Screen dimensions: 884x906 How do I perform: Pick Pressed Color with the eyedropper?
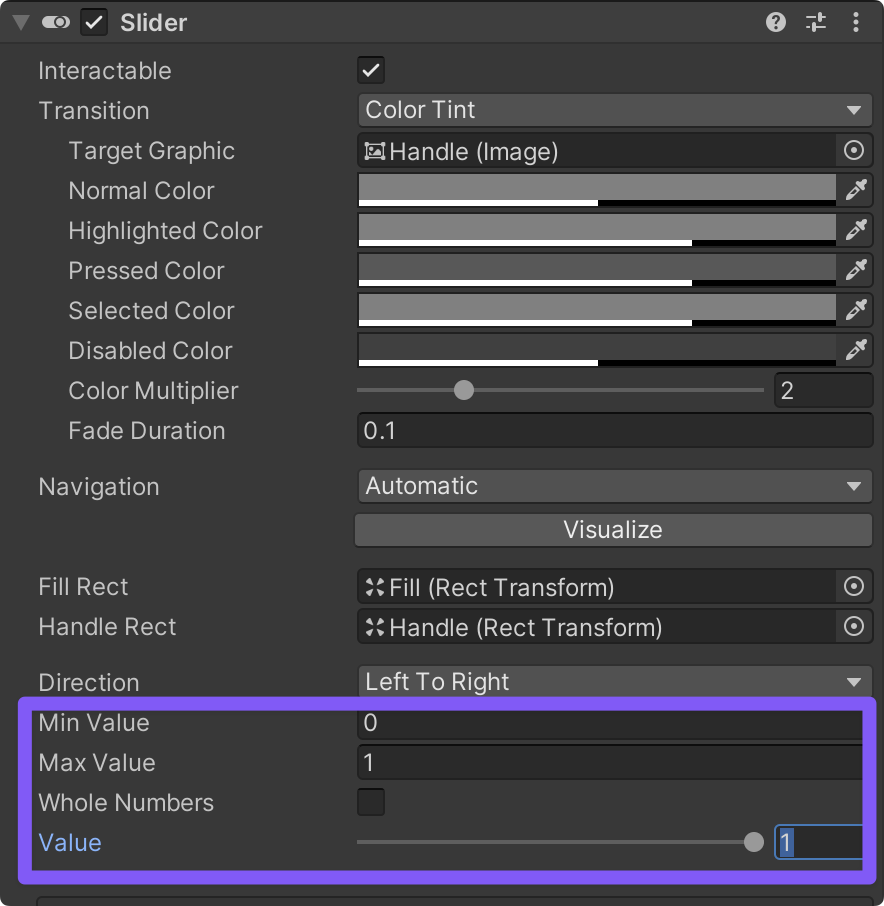(856, 270)
